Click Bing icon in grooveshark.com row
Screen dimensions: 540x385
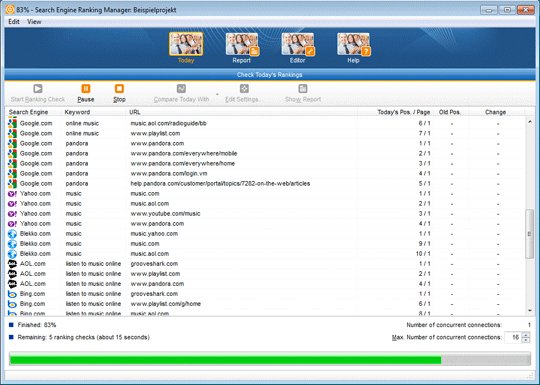12,294
